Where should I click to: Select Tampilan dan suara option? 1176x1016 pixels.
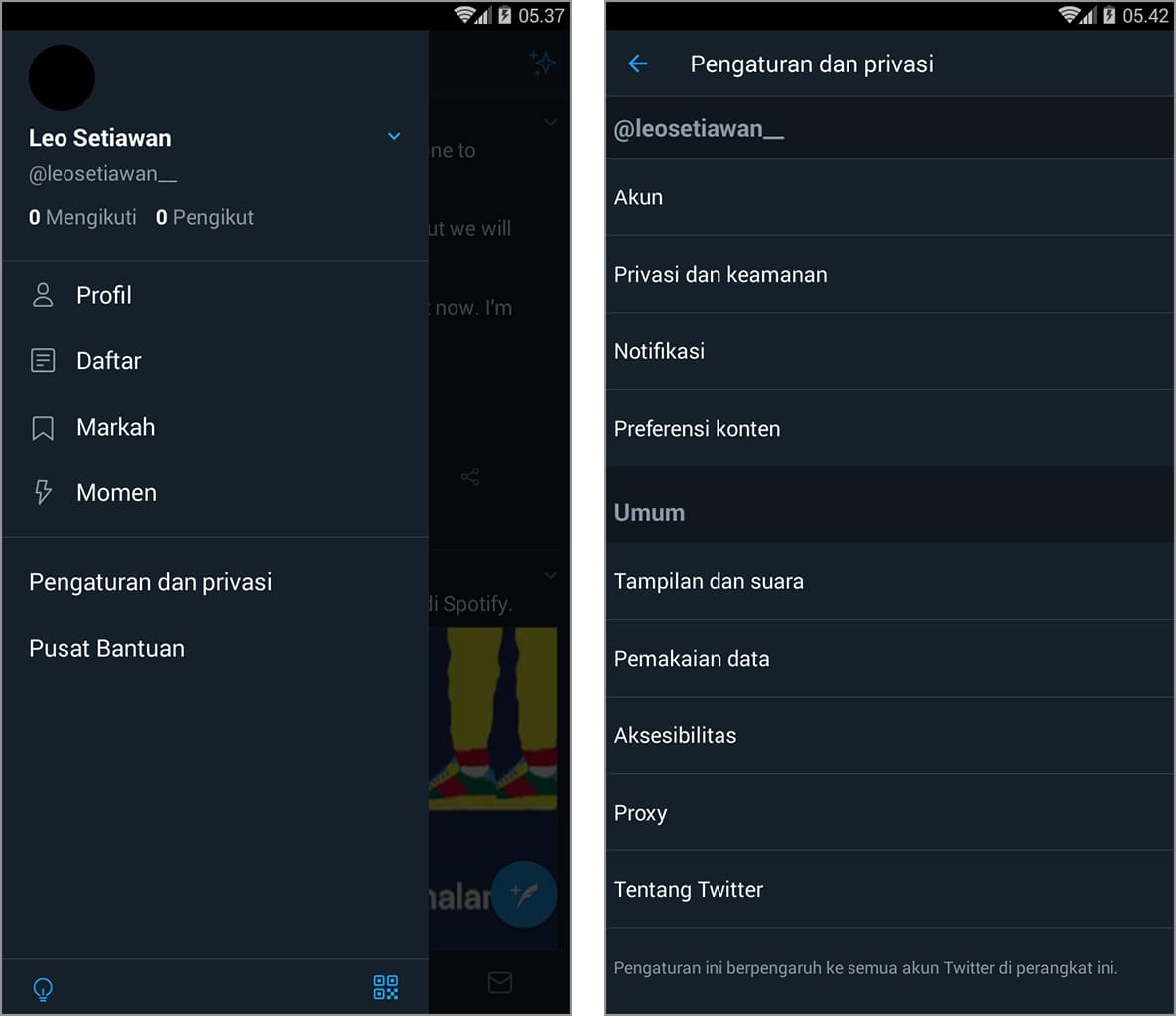pyautogui.click(x=890, y=581)
